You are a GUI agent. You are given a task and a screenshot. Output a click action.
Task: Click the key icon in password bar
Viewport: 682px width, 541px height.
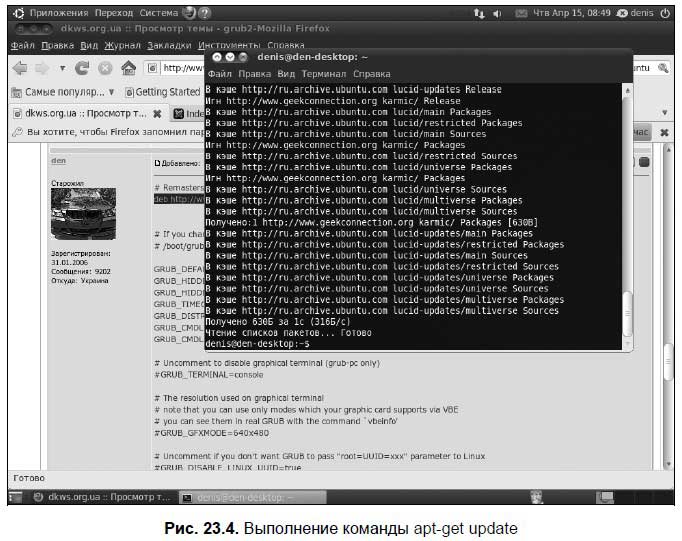click(17, 132)
